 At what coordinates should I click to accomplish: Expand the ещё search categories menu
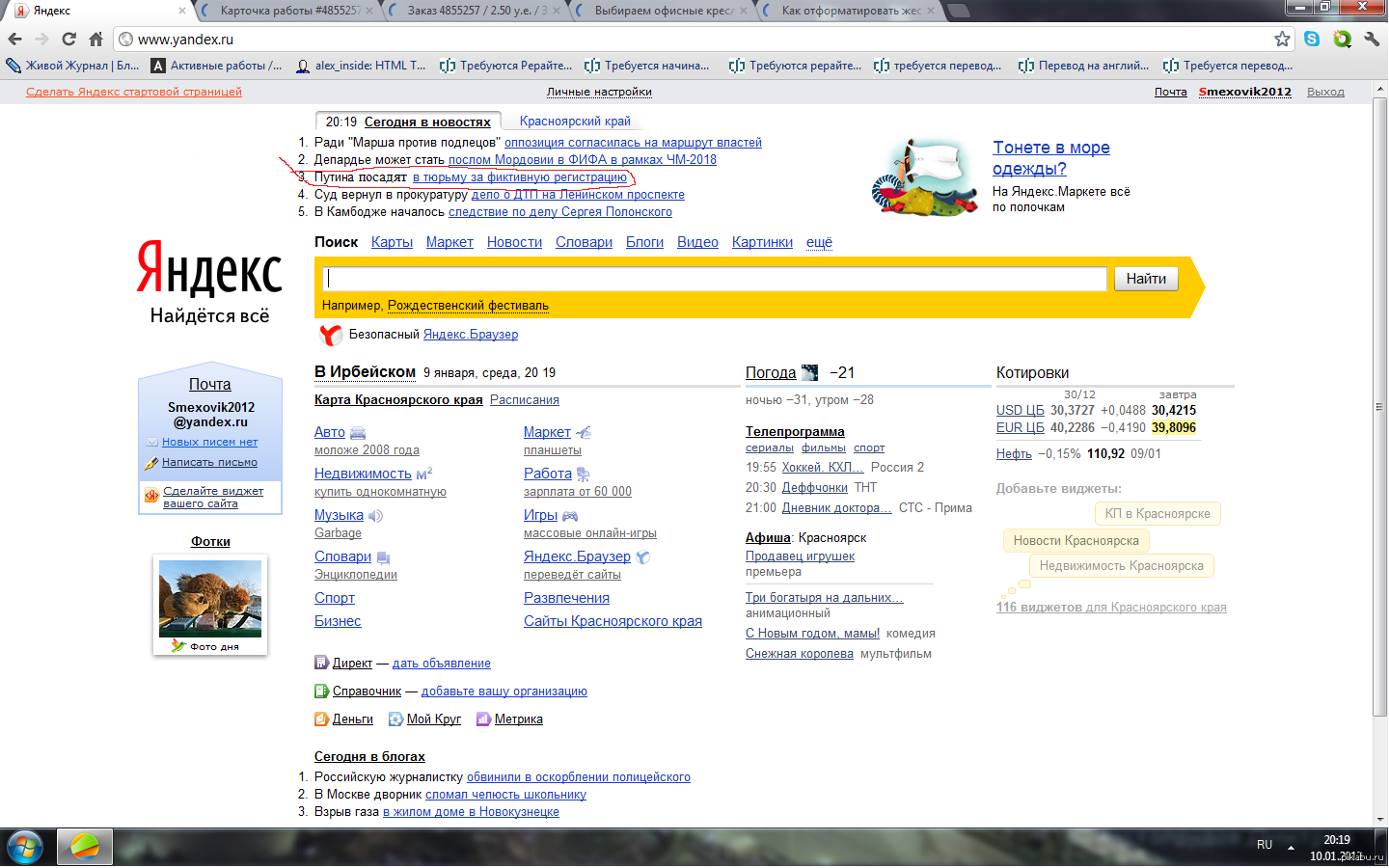tap(819, 242)
